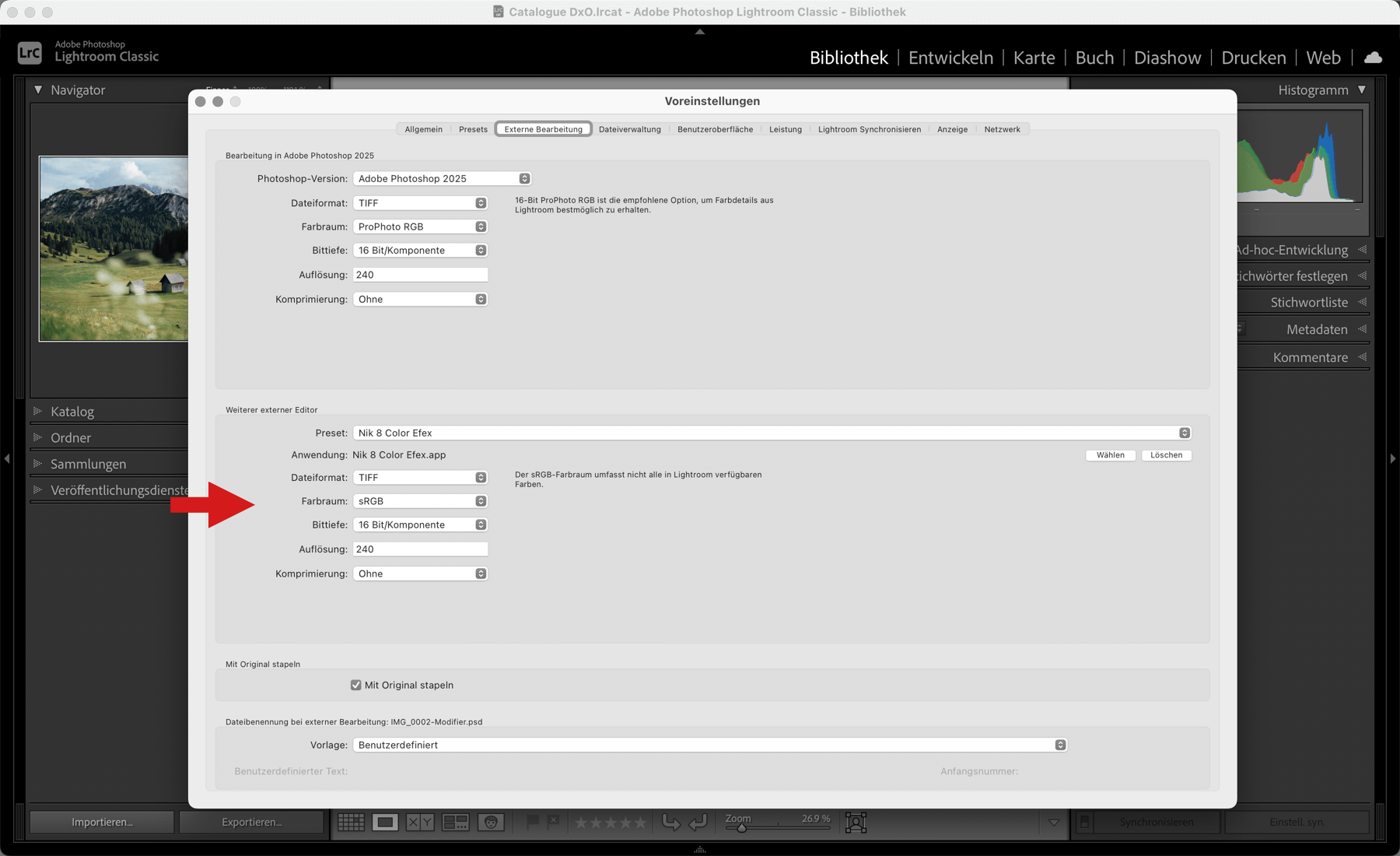Select the grid view icon
The height and width of the screenshot is (856, 1400).
351,822
